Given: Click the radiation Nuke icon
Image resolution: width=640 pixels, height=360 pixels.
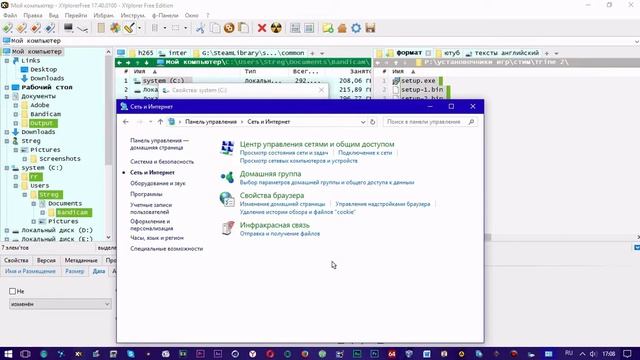Looking at the screenshot, I should [276, 28].
